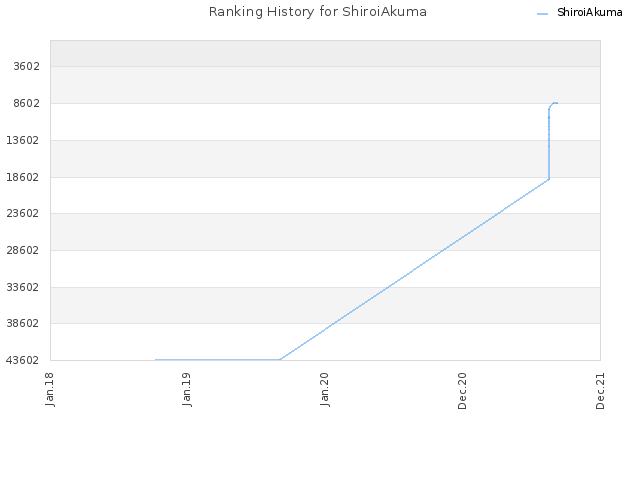
Task: Select the 33602 y-axis label
Action: point(23,287)
